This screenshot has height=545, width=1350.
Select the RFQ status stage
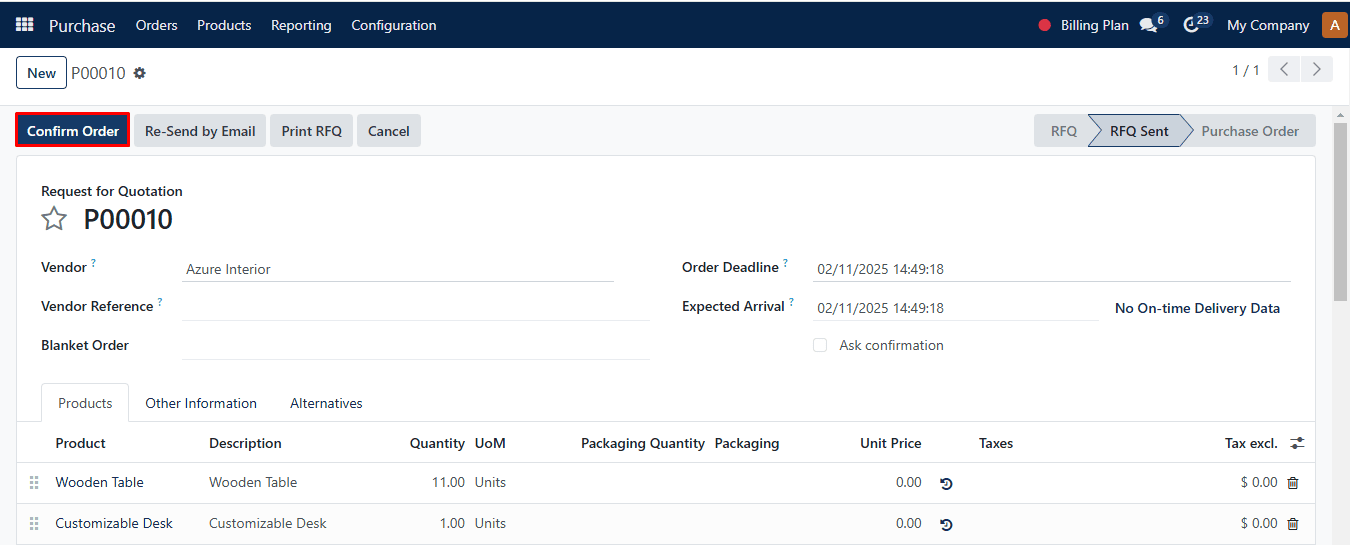[1062, 131]
